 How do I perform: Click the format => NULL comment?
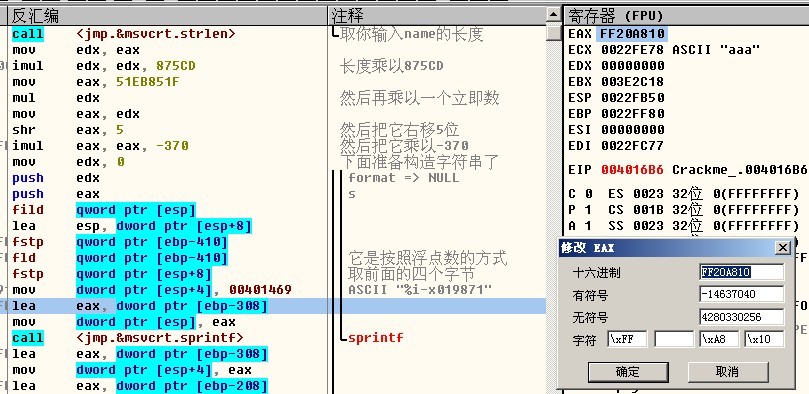click(x=403, y=178)
